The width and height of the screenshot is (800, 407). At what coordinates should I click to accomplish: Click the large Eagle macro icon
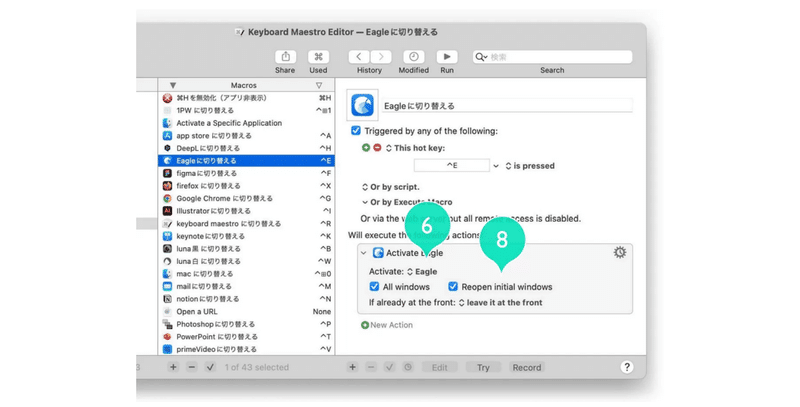click(x=363, y=105)
